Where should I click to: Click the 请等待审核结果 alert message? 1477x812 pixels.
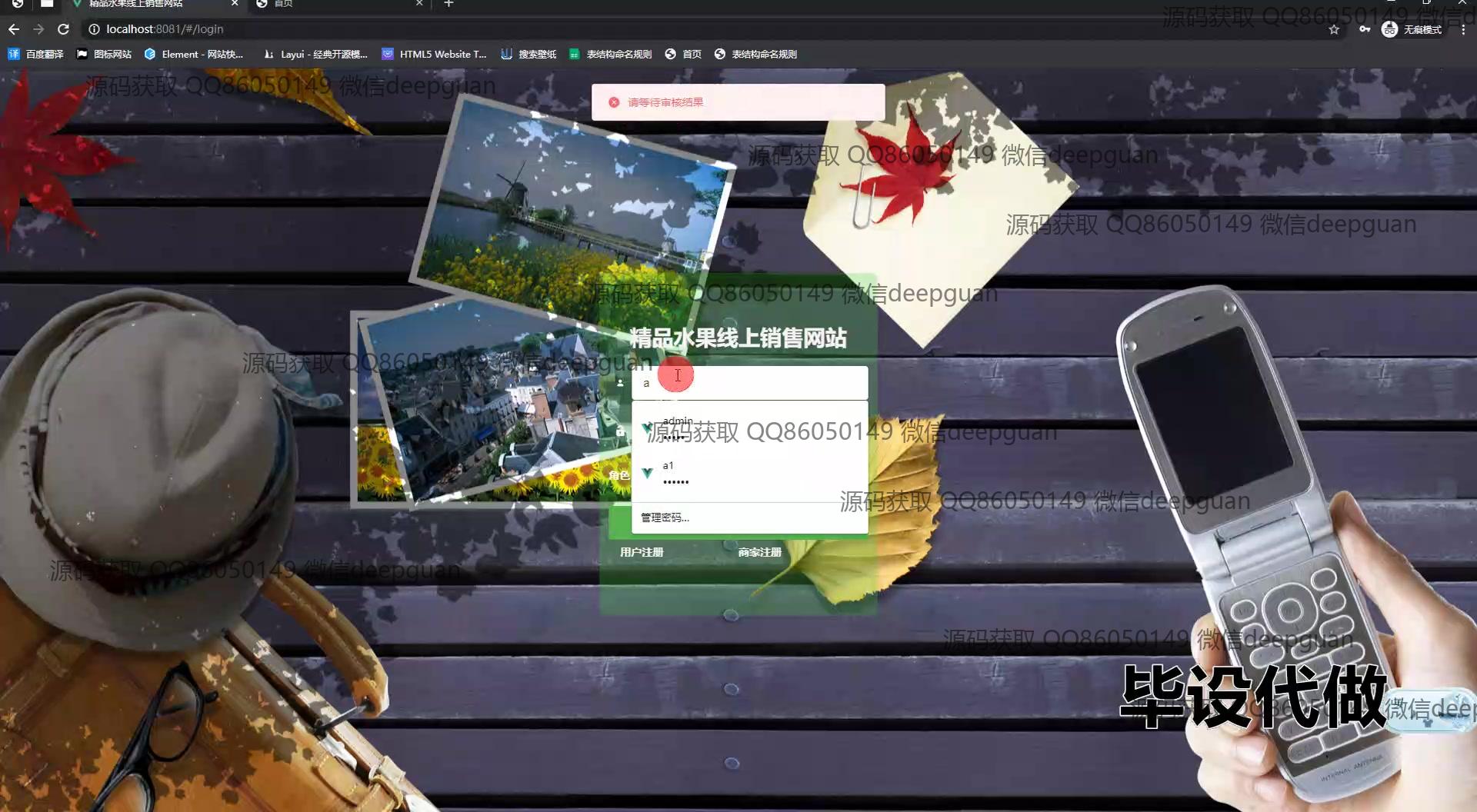[x=665, y=102]
